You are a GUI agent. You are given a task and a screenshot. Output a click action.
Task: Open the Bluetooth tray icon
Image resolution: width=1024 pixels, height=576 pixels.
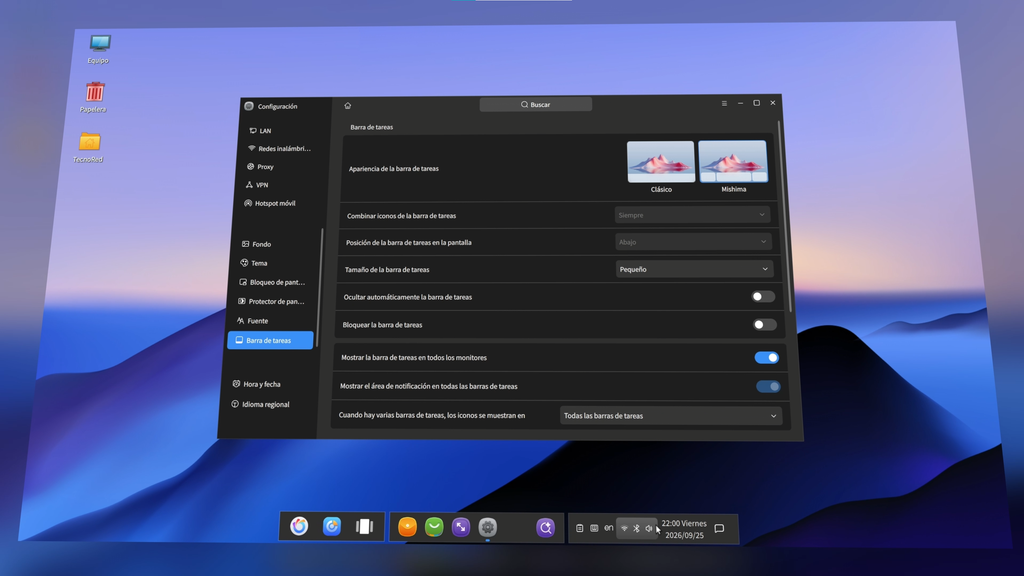(x=637, y=528)
